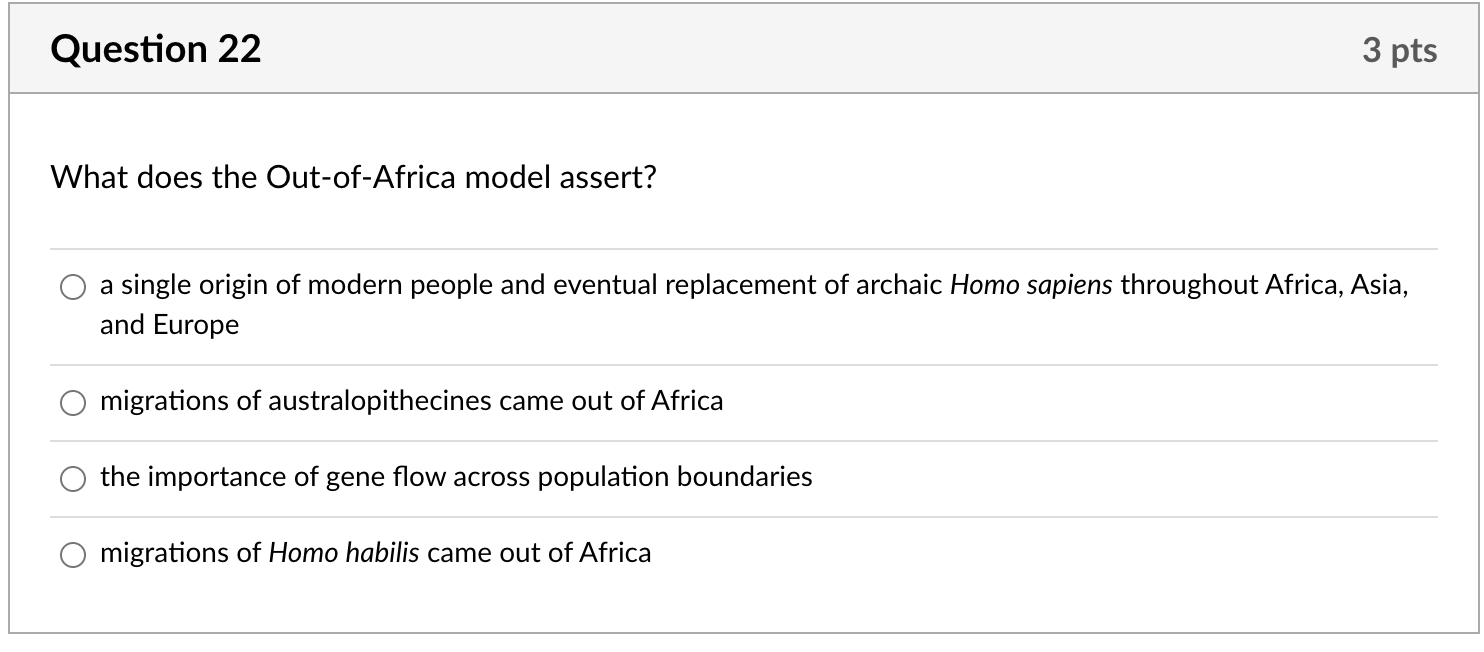Click the fourth answer row
1484x652 pixels.
375,552
